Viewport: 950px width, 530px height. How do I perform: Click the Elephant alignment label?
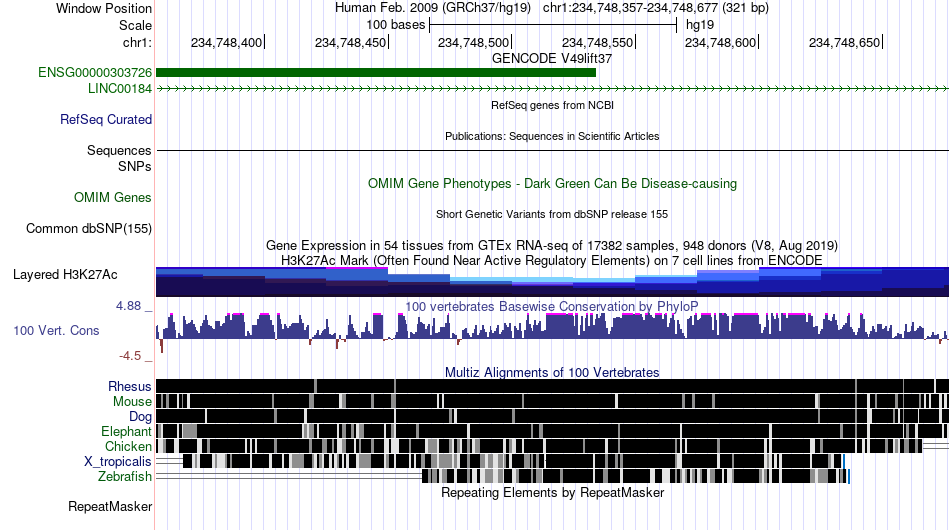tap(126, 431)
